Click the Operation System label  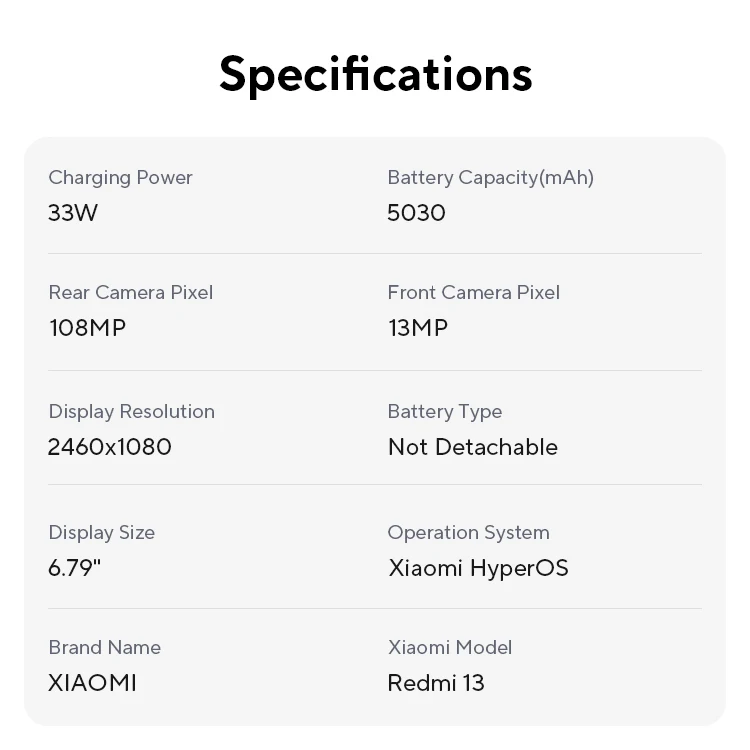click(468, 532)
